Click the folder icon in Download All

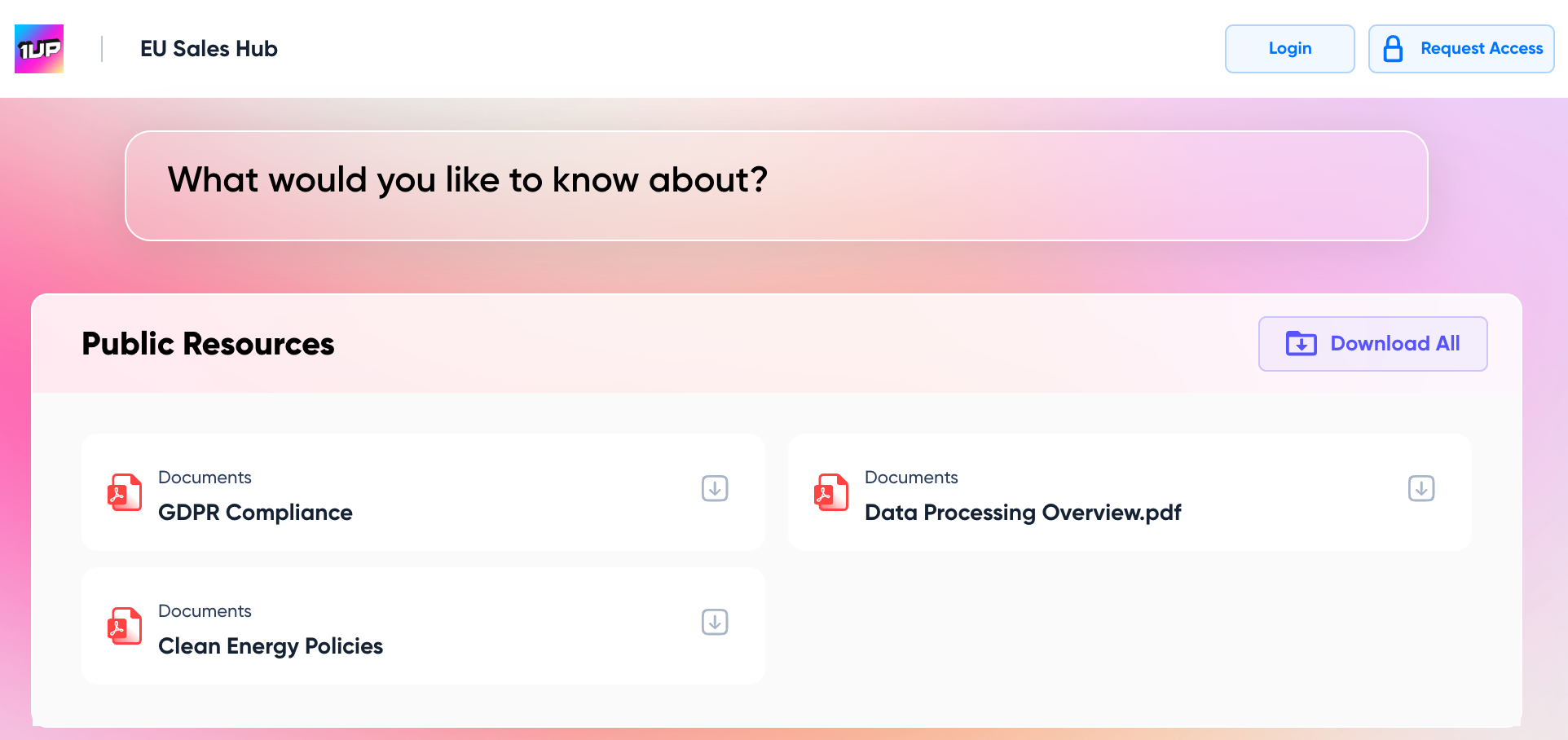1301,344
